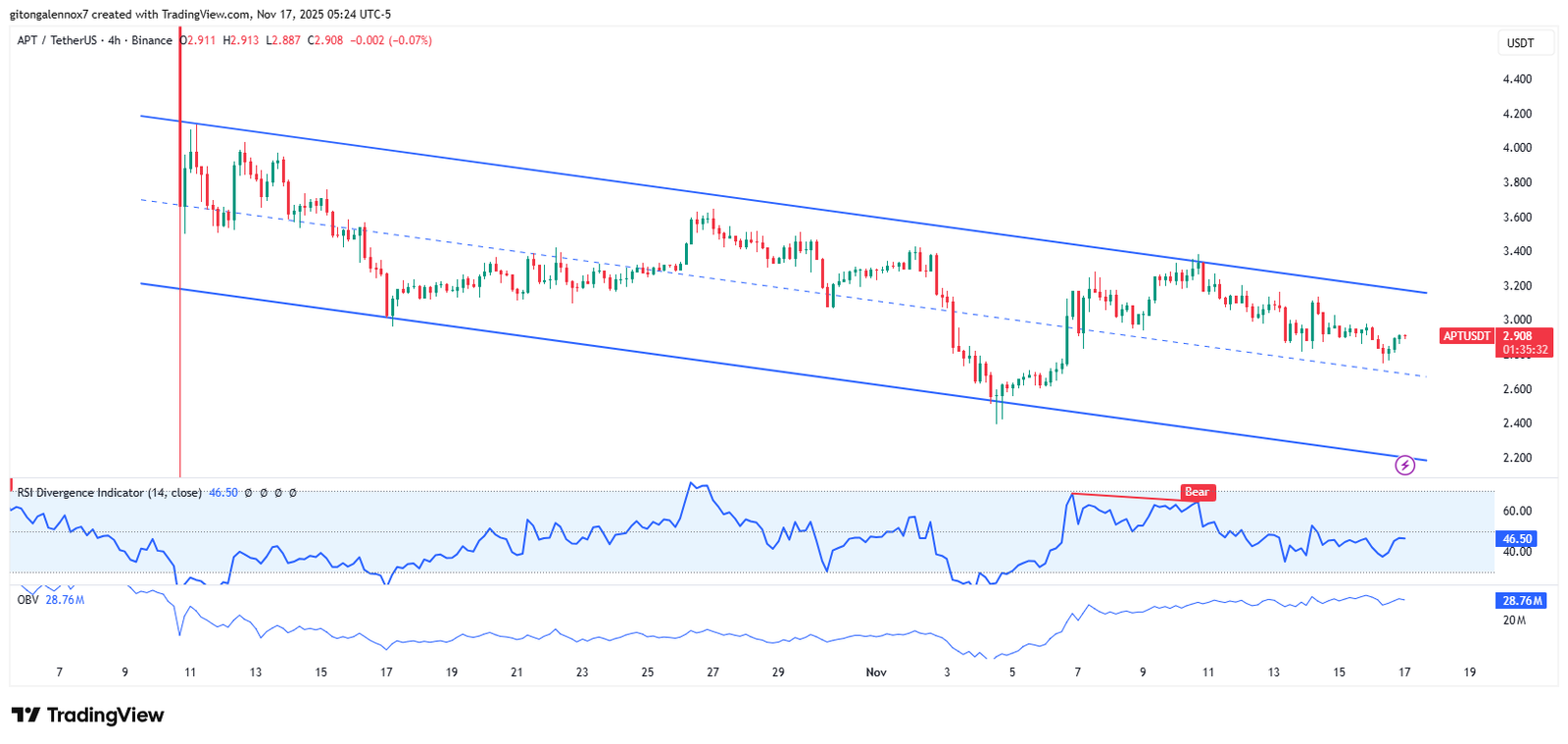Click the blue 46.50 RSI axis tag
Image resolution: width=1568 pixels, height=744 pixels.
[x=1517, y=539]
